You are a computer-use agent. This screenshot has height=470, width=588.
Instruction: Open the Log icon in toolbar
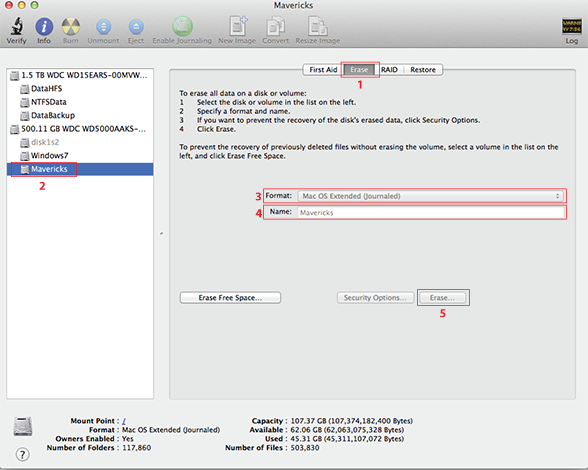click(x=572, y=27)
